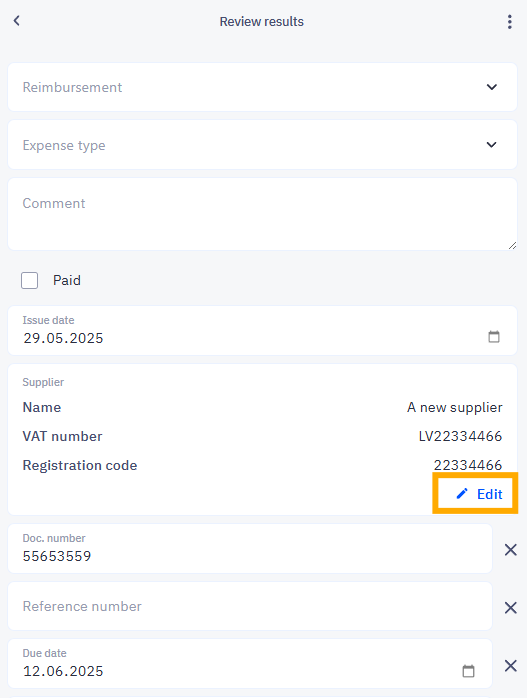Click the Reimbursement chevron arrow
The height and width of the screenshot is (698, 527).
(x=491, y=87)
